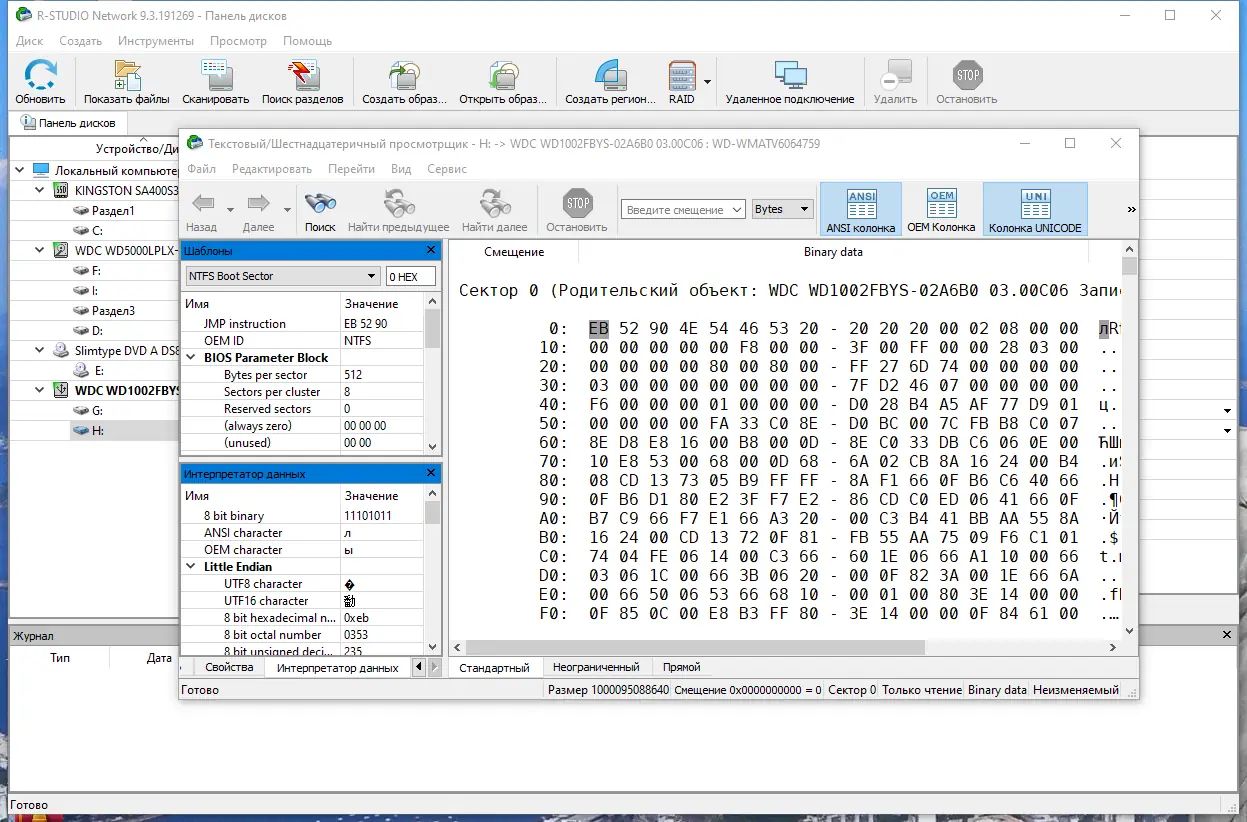Open the RAID dropdown arrow
The image size is (1247, 822).
tap(707, 82)
